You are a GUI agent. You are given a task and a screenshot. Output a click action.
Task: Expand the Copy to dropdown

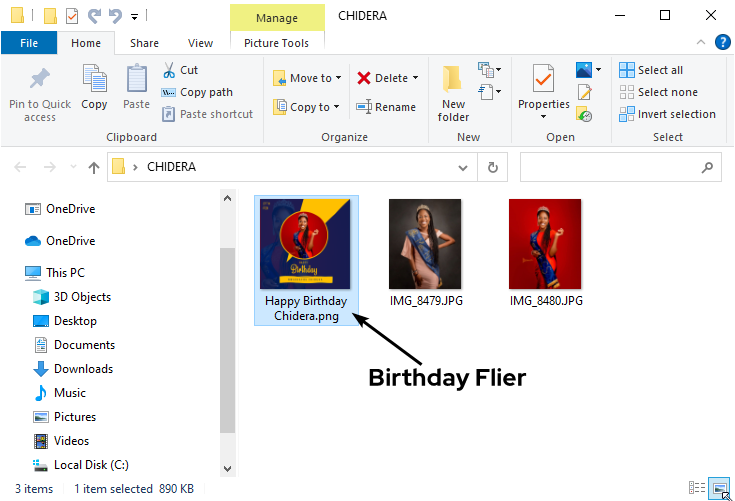pyautogui.click(x=336, y=107)
